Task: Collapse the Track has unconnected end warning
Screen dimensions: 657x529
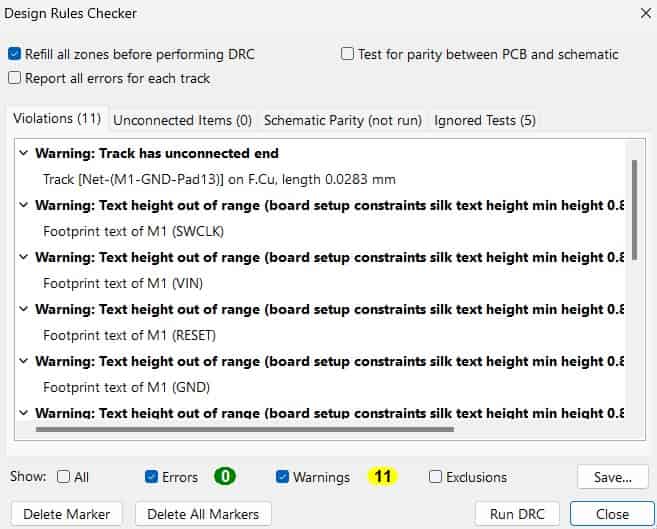Action: 24,154
